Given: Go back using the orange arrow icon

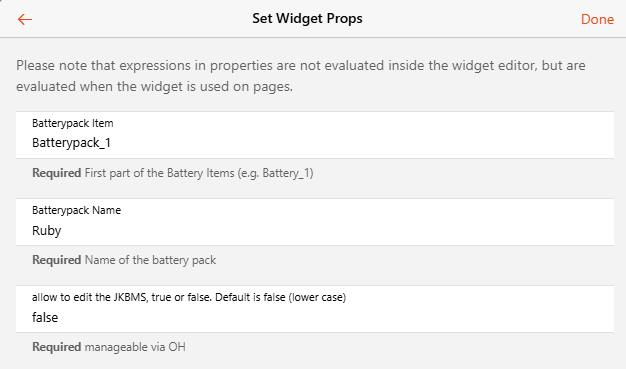Looking at the screenshot, I should point(25,19).
